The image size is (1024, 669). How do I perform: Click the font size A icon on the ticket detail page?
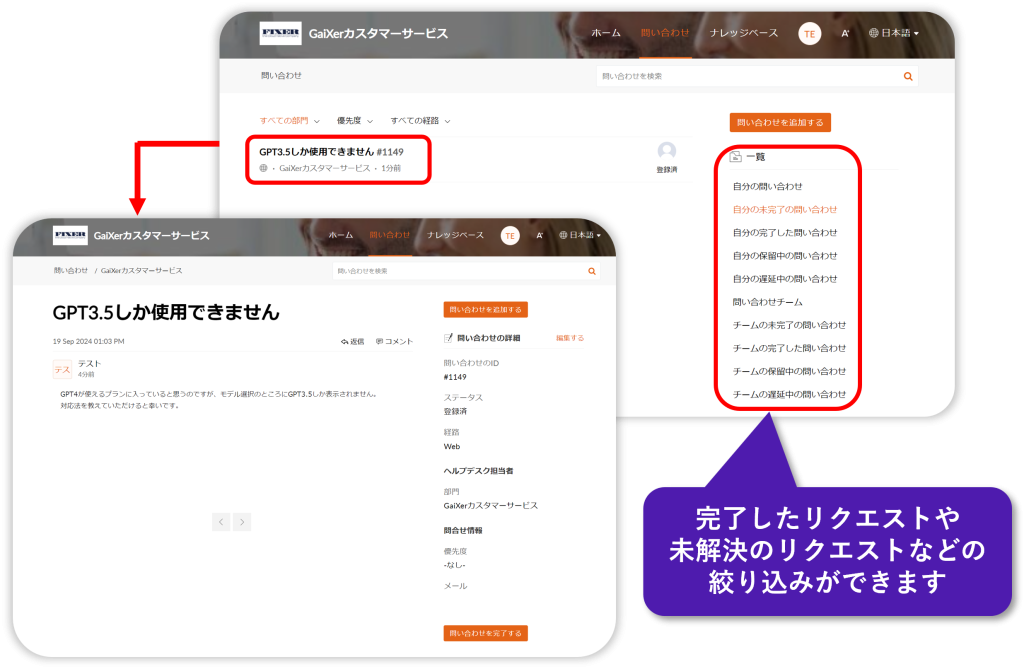pos(539,236)
